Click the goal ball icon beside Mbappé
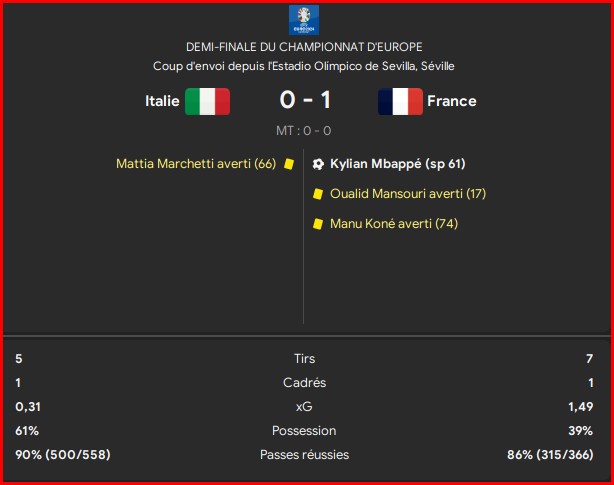Screen dimensions: 614x485 click(x=318, y=164)
